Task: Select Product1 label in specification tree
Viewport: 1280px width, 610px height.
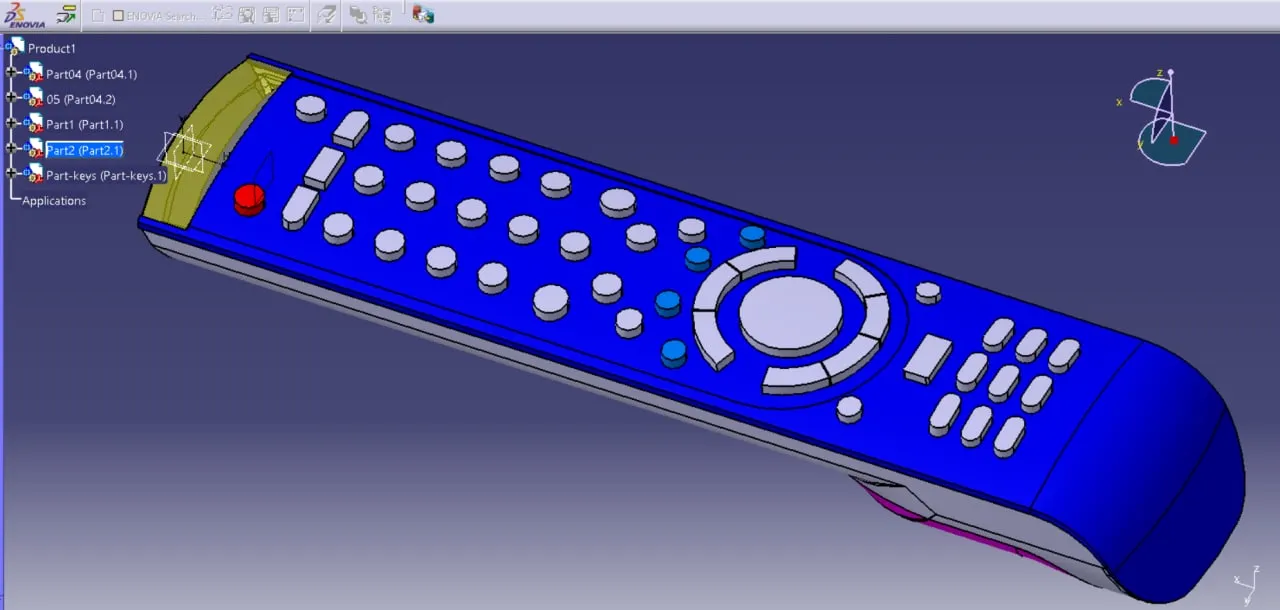Action: 51,48
